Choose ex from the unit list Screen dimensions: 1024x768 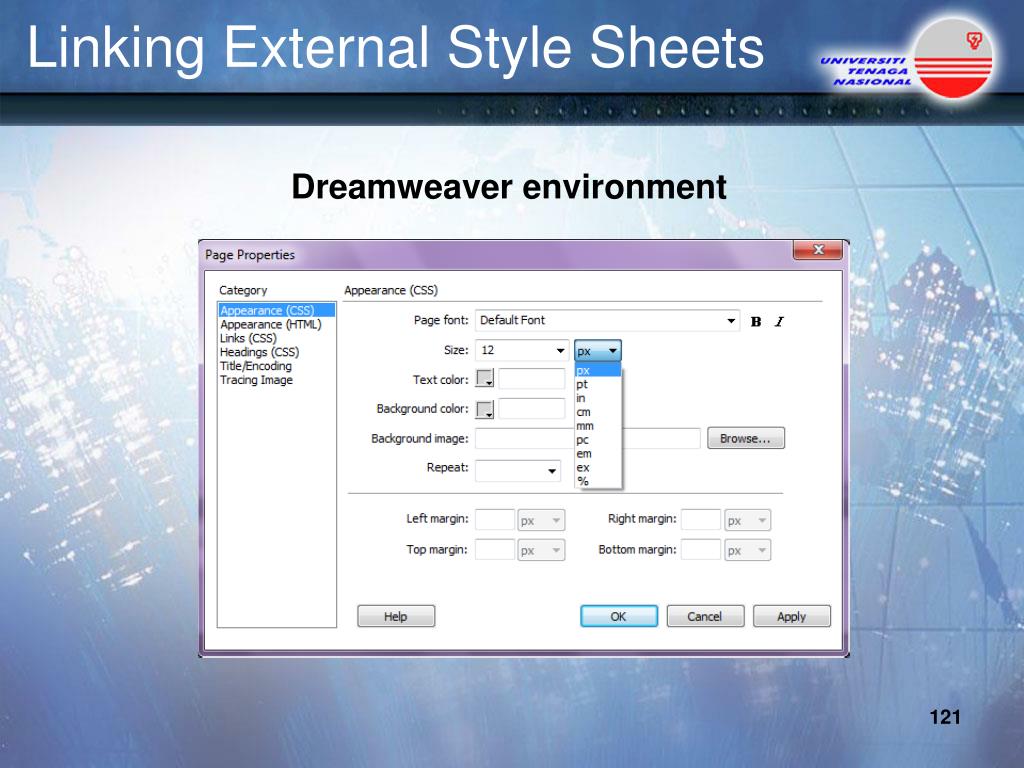click(598, 468)
